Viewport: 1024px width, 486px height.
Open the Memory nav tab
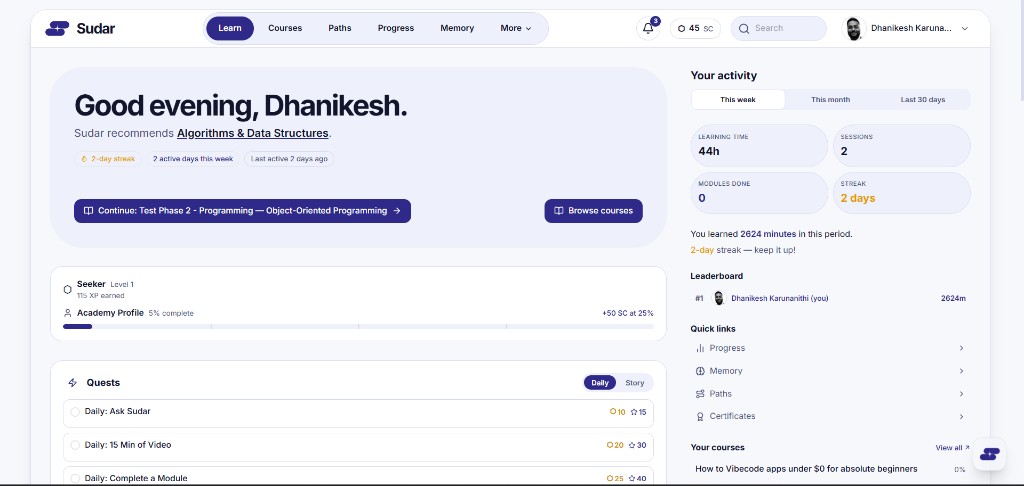click(457, 28)
